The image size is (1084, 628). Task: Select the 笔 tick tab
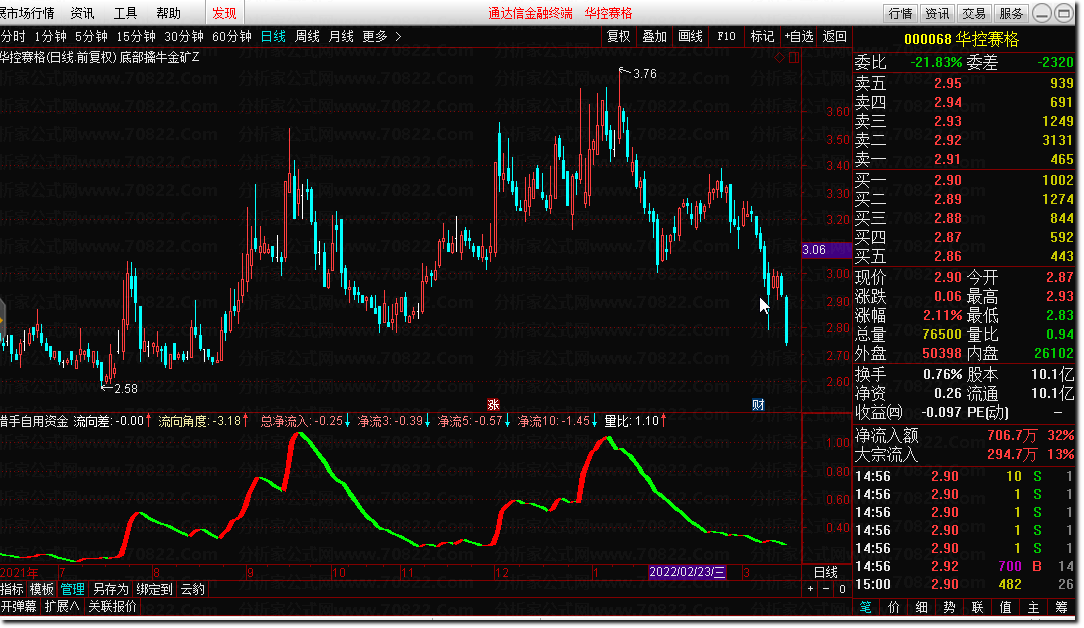pyautogui.click(x=866, y=607)
